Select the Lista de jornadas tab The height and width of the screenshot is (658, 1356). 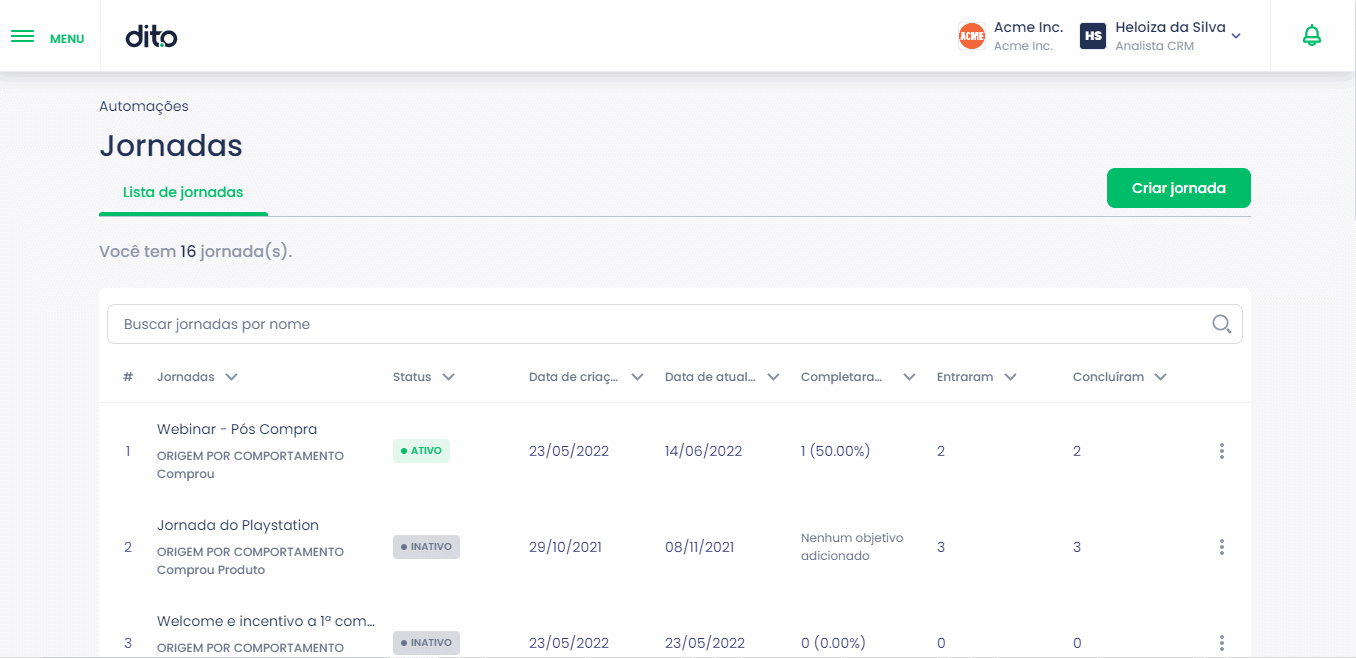183,192
